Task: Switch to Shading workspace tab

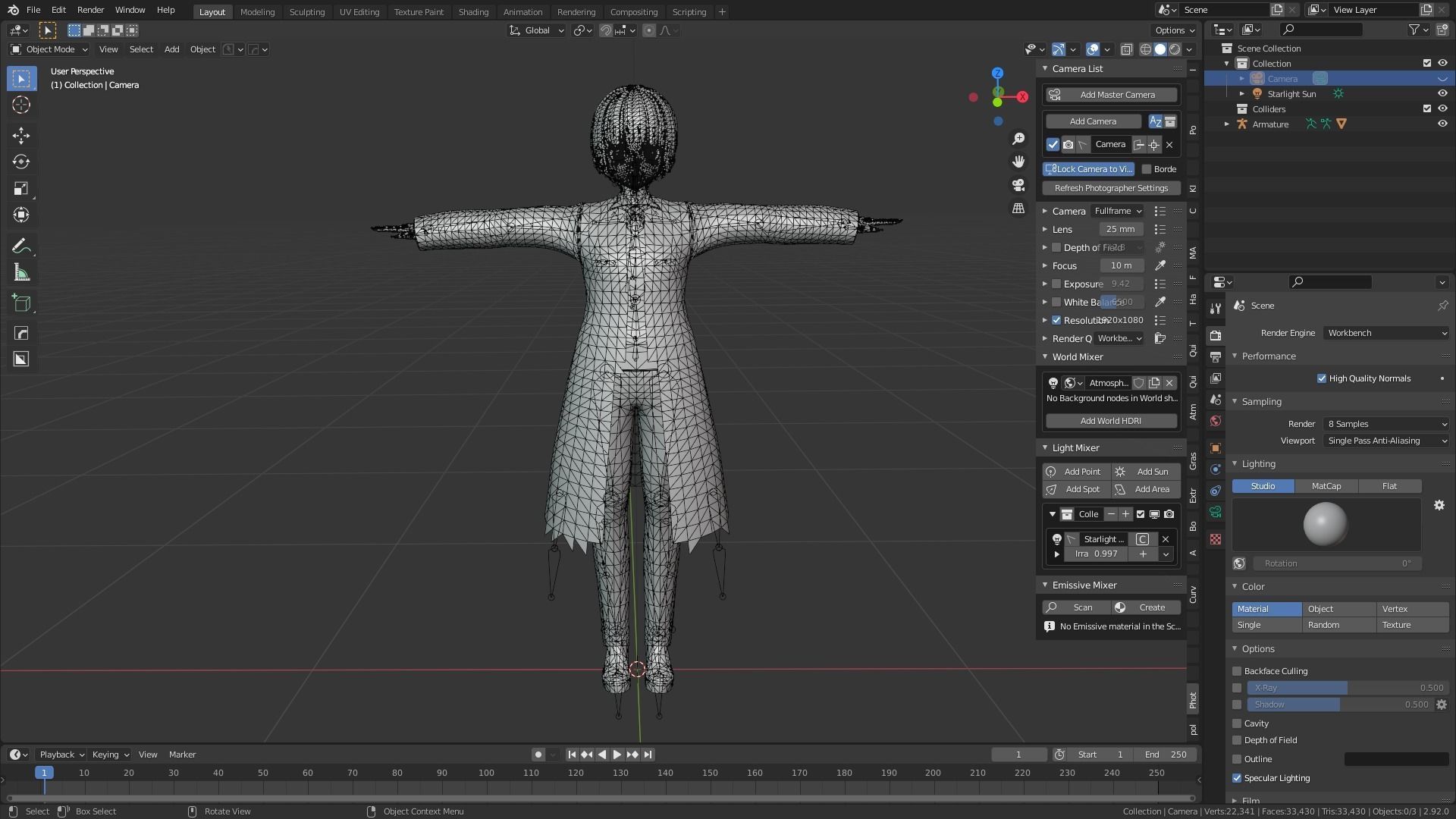Action: coord(473,11)
